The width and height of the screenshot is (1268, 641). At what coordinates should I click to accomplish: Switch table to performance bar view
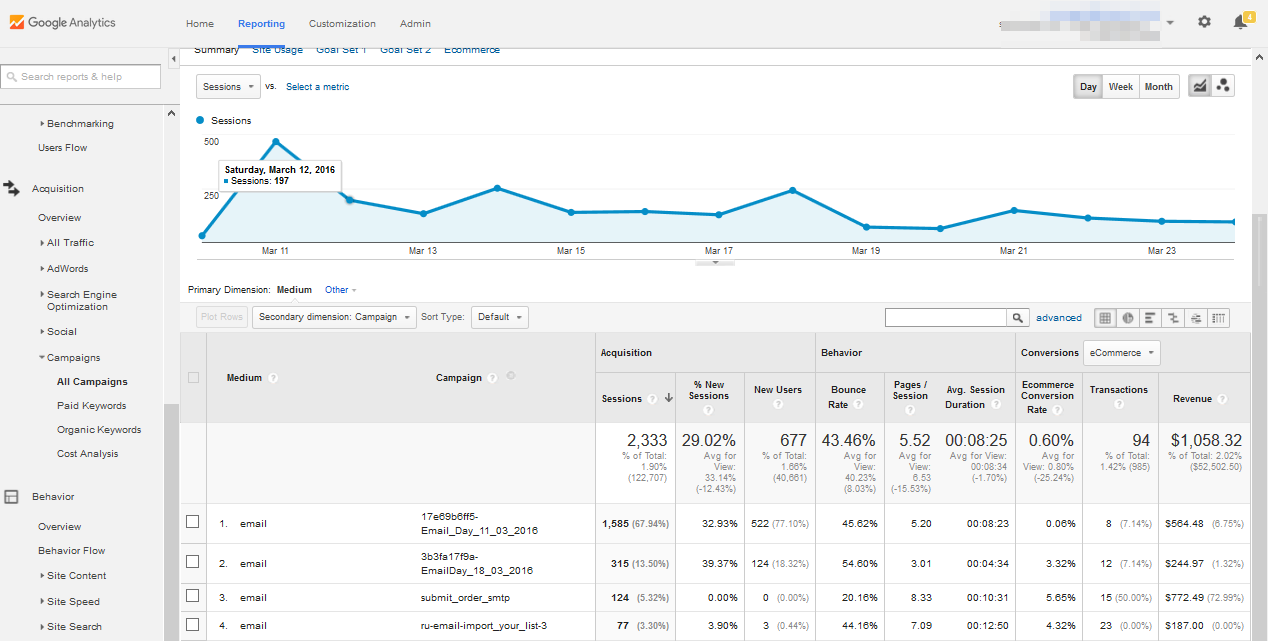pos(1150,318)
